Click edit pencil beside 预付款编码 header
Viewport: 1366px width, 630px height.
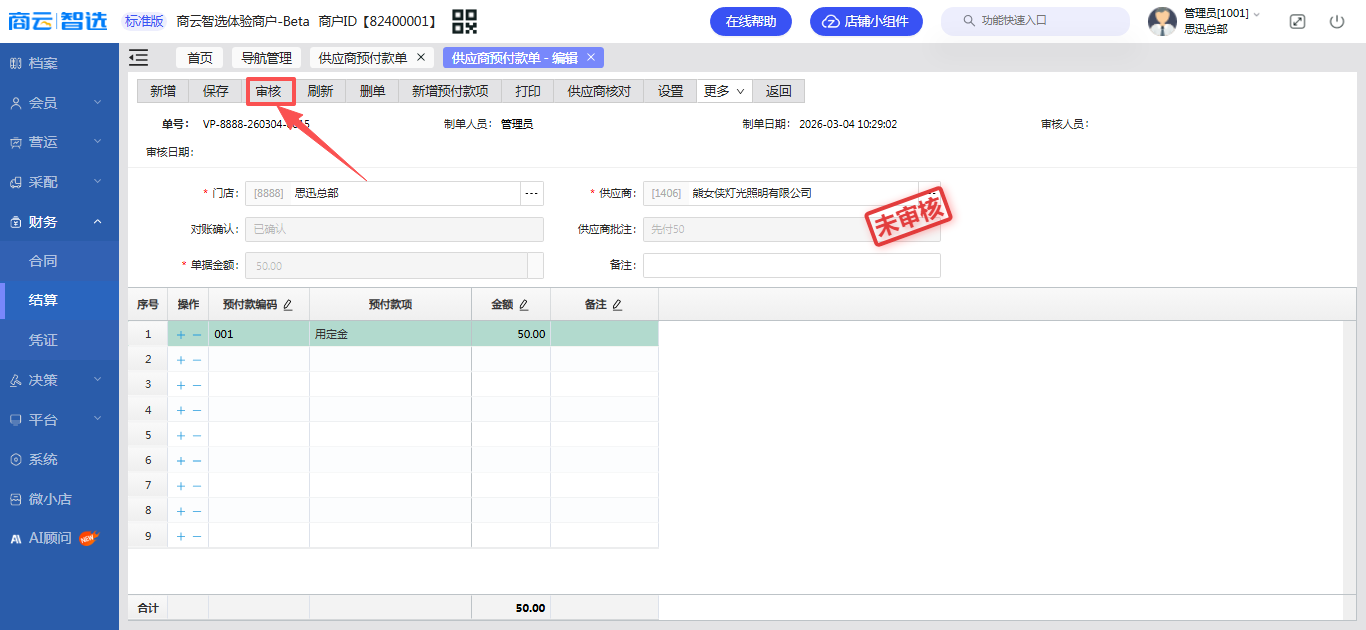click(288, 305)
